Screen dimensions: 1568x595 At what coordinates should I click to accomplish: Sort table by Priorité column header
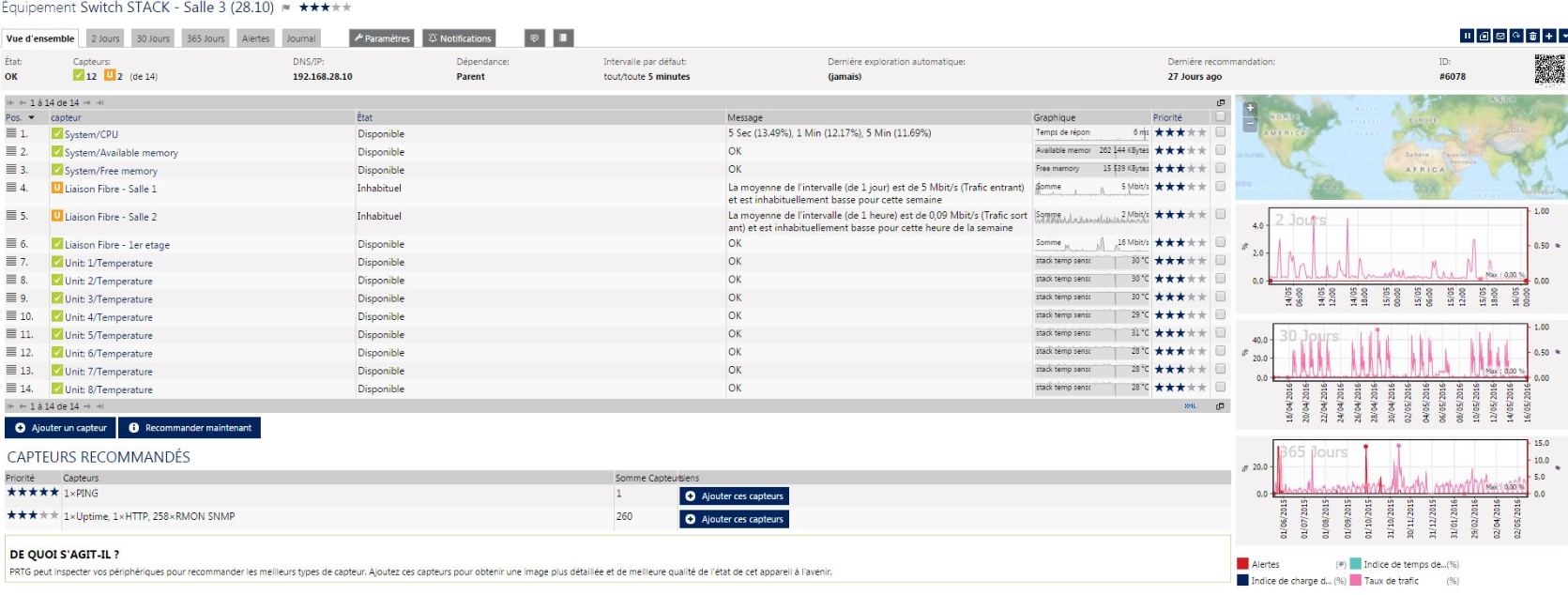[x=1167, y=117]
